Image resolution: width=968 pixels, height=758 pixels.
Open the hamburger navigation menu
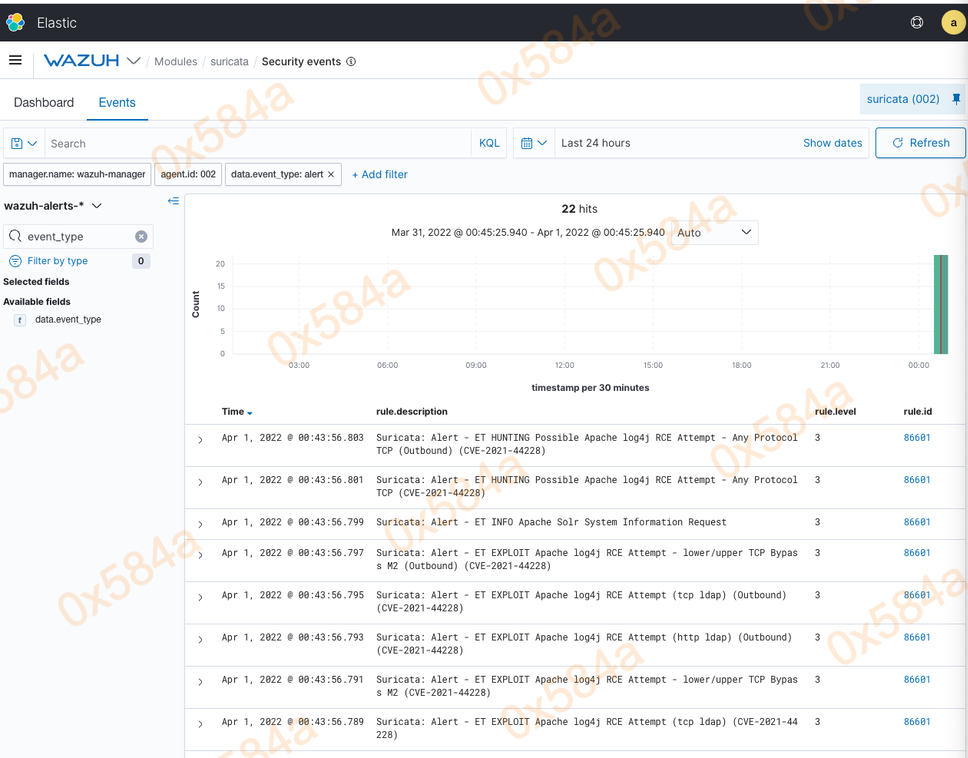click(15, 61)
